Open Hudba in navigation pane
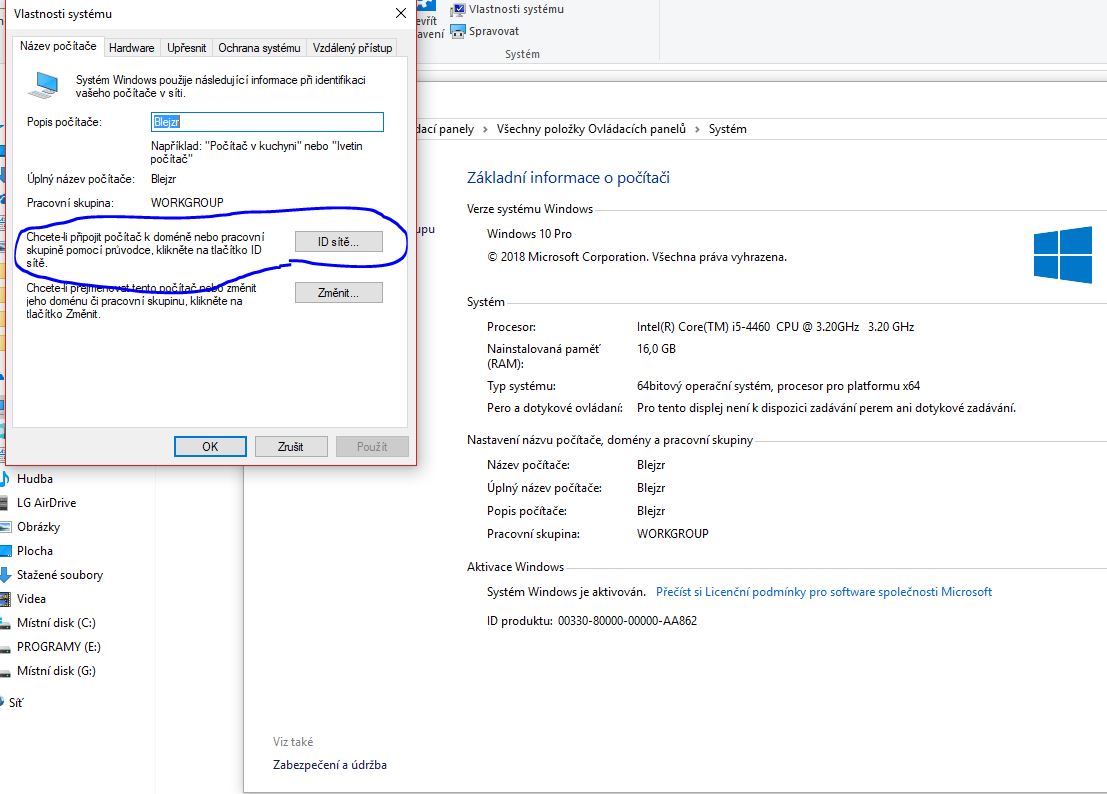The image size is (1107, 794). click(35, 479)
